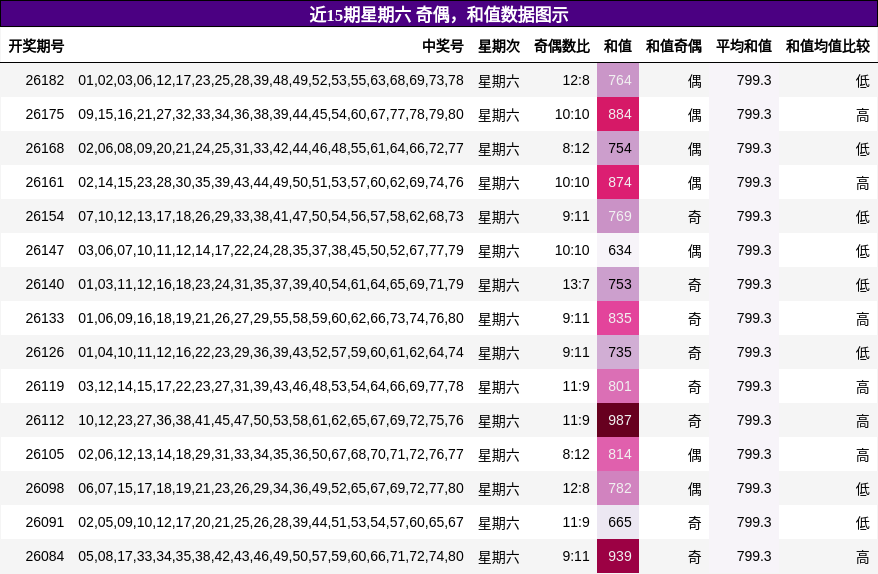The width and height of the screenshot is (878, 574).
Task: Click the 平均和值 column header
Action: point(744,46)
